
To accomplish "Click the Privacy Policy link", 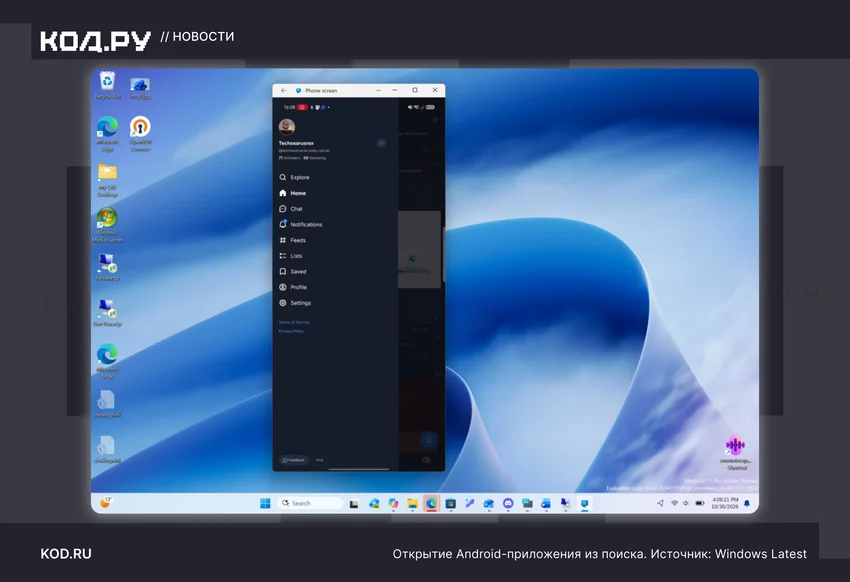I will 291,331.
